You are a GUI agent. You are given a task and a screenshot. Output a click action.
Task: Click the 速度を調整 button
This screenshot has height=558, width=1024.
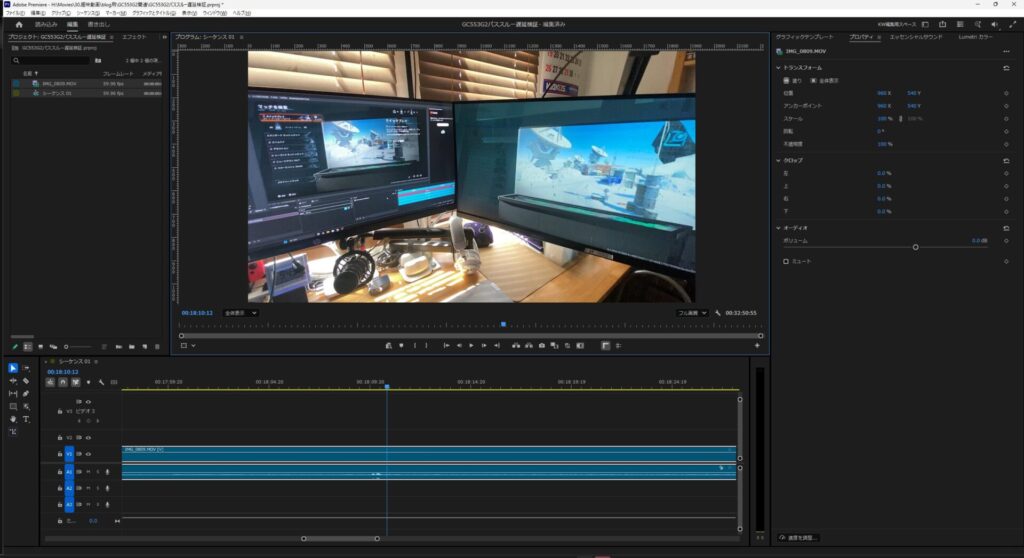[x=799, y=537]
